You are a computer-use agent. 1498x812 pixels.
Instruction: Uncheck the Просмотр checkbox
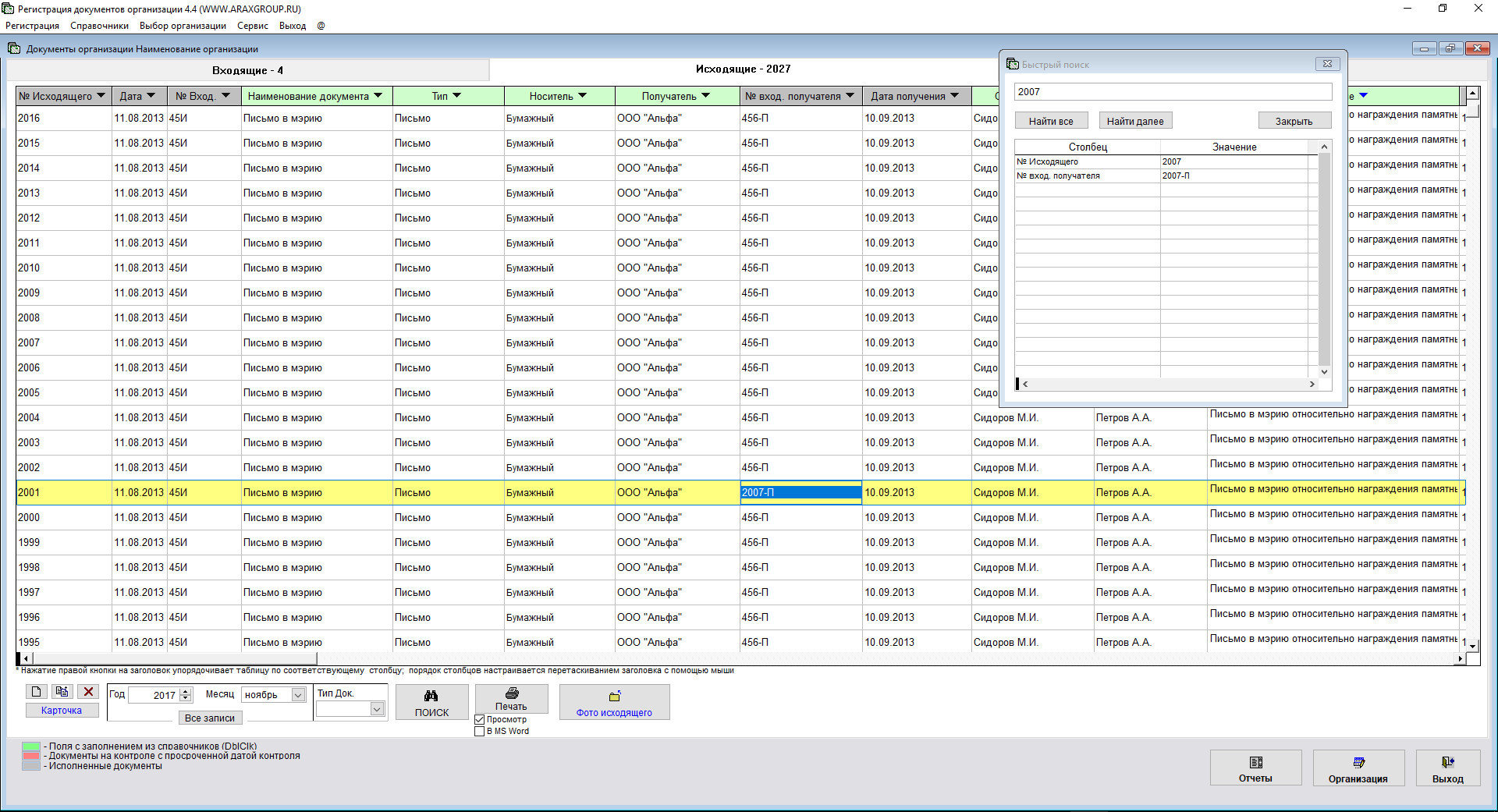click(480, 720)
